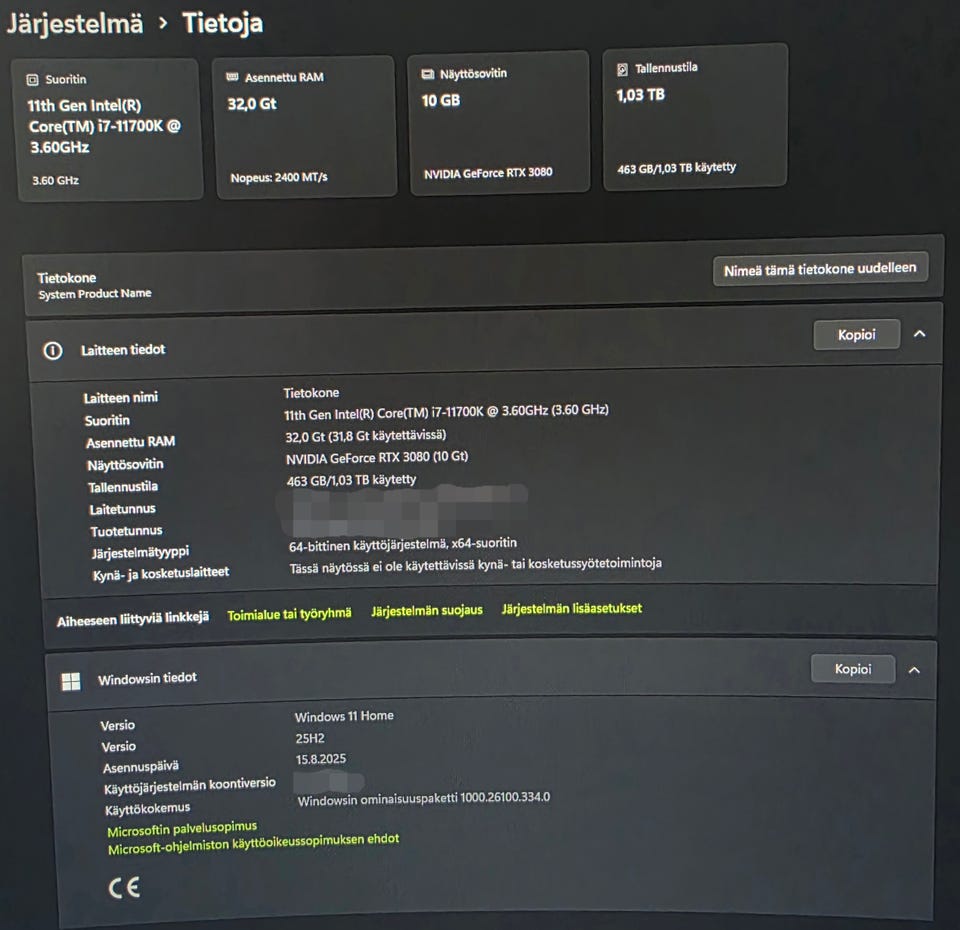Open Microsoftin palvelusopimus link
The height and width of the screenshot is (930, 960).
[x=182, y=829]
